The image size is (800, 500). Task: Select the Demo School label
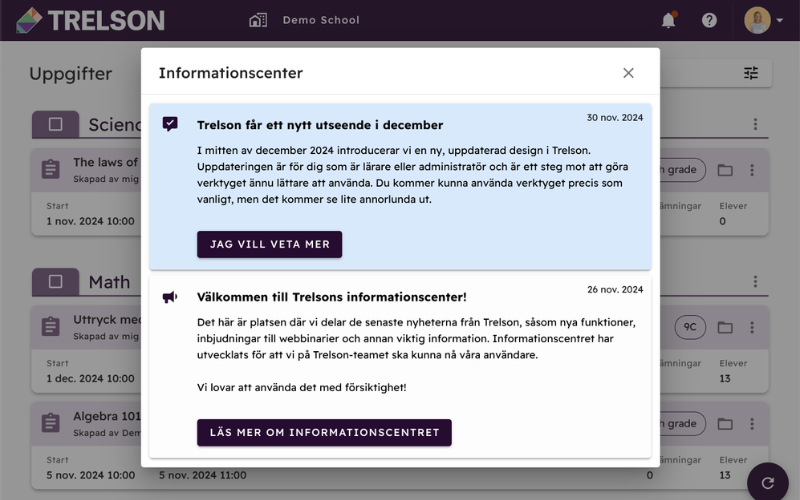321,20
